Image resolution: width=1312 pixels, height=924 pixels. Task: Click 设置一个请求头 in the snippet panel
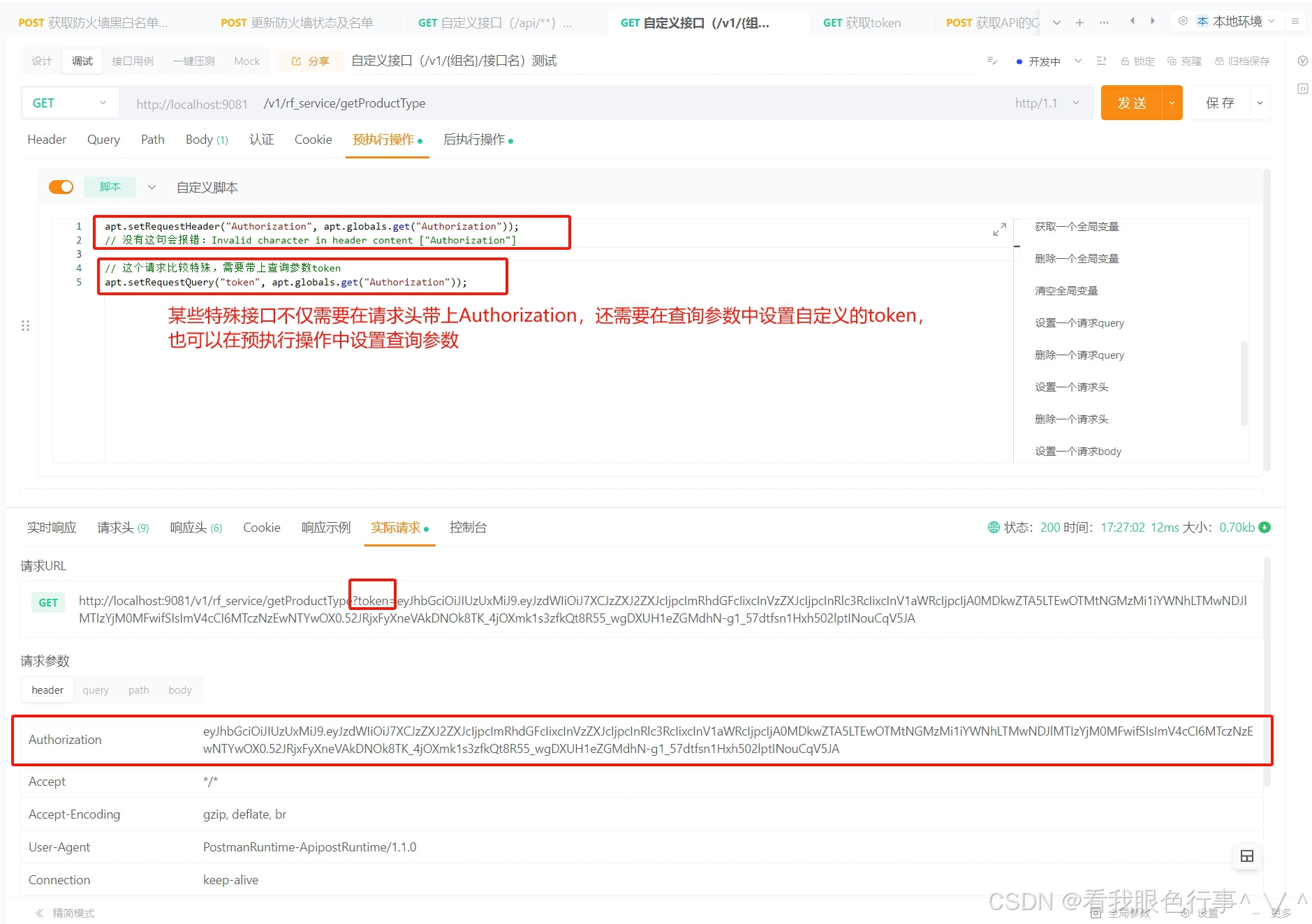pos(1070,387)
